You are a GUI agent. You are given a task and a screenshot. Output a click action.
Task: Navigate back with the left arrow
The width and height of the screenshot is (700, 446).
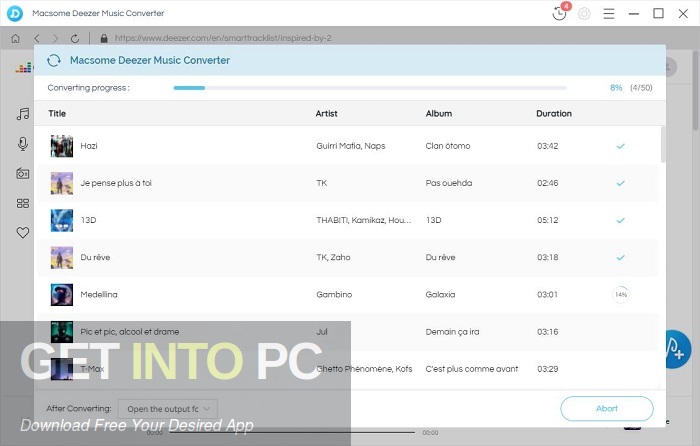coord(37,38)
